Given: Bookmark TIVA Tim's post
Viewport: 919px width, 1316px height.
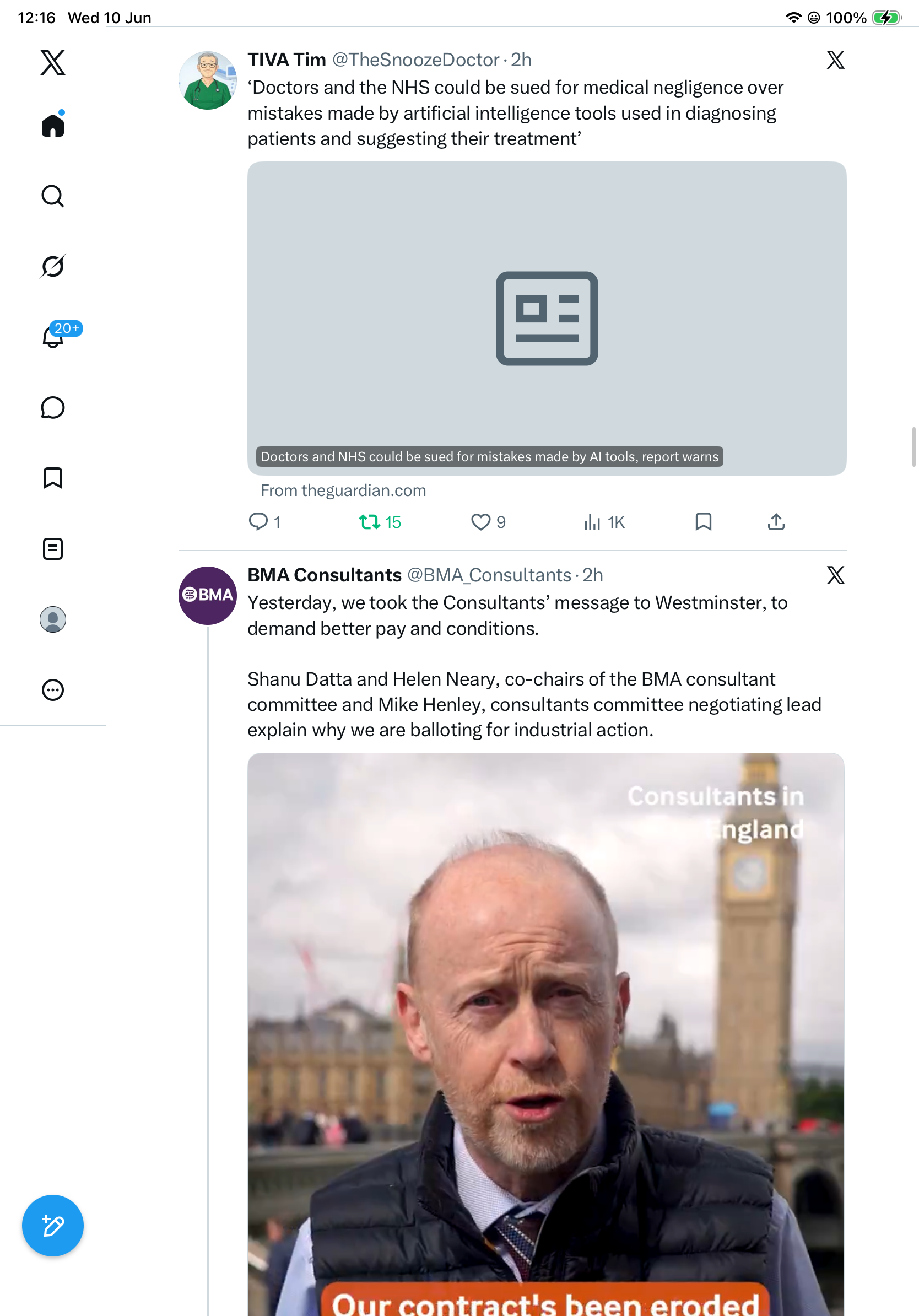Looking at the screenshot, I should [703, 521].
